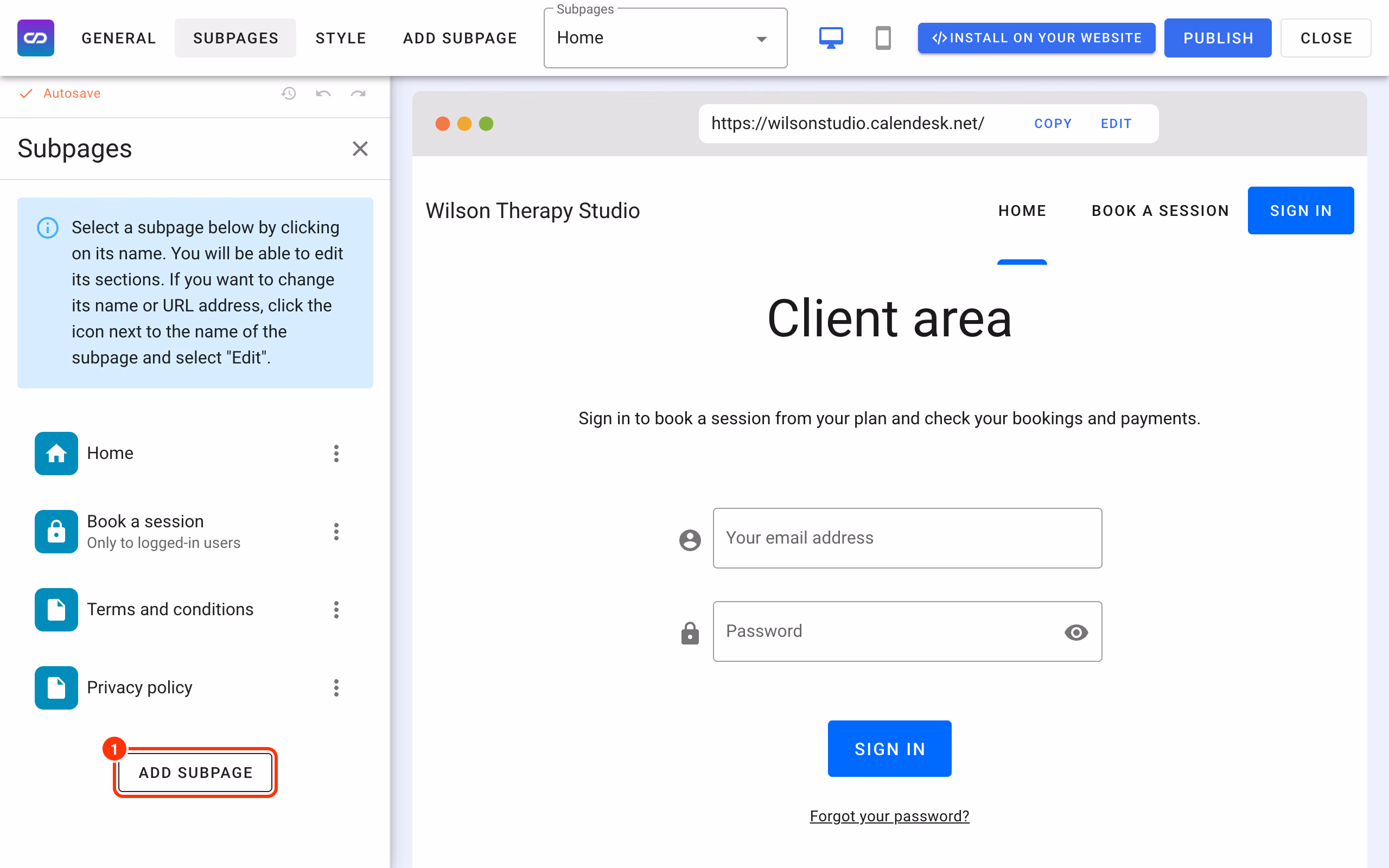Edit the website URL
Screen dimensions: 1389x868
pos(1116,124)
